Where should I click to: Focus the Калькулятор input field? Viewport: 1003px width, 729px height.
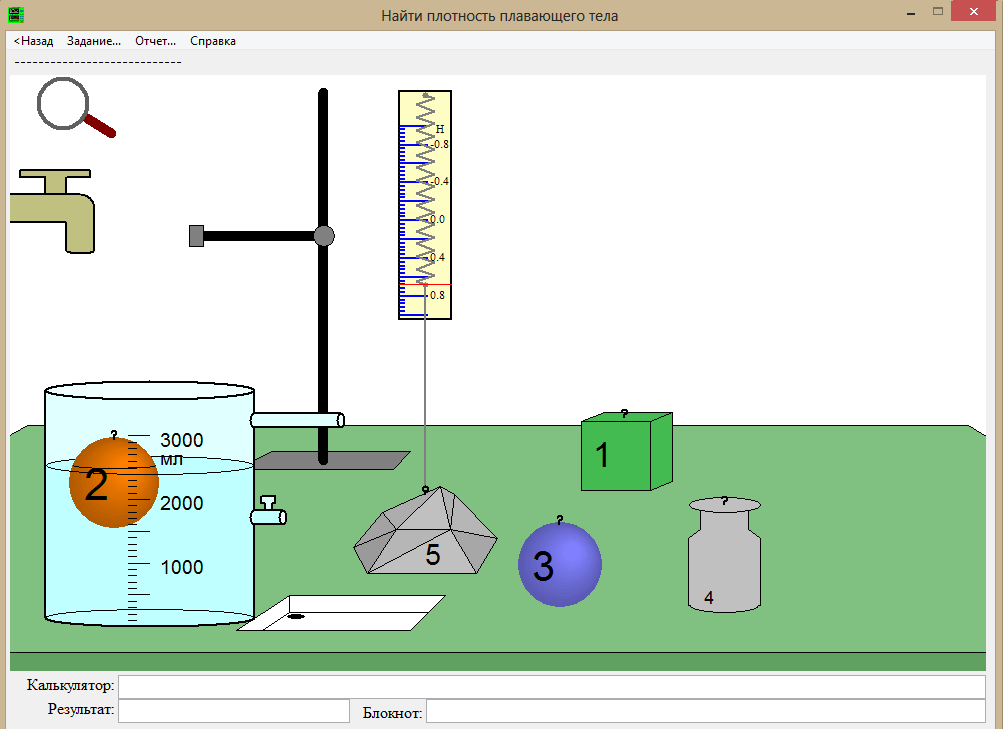(x=551, y=687)
